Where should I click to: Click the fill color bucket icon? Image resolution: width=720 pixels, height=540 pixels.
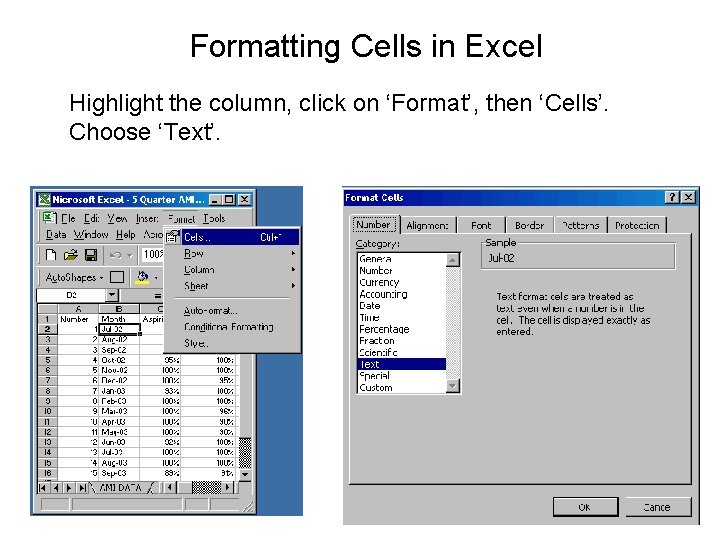click(x=142, y=277)
